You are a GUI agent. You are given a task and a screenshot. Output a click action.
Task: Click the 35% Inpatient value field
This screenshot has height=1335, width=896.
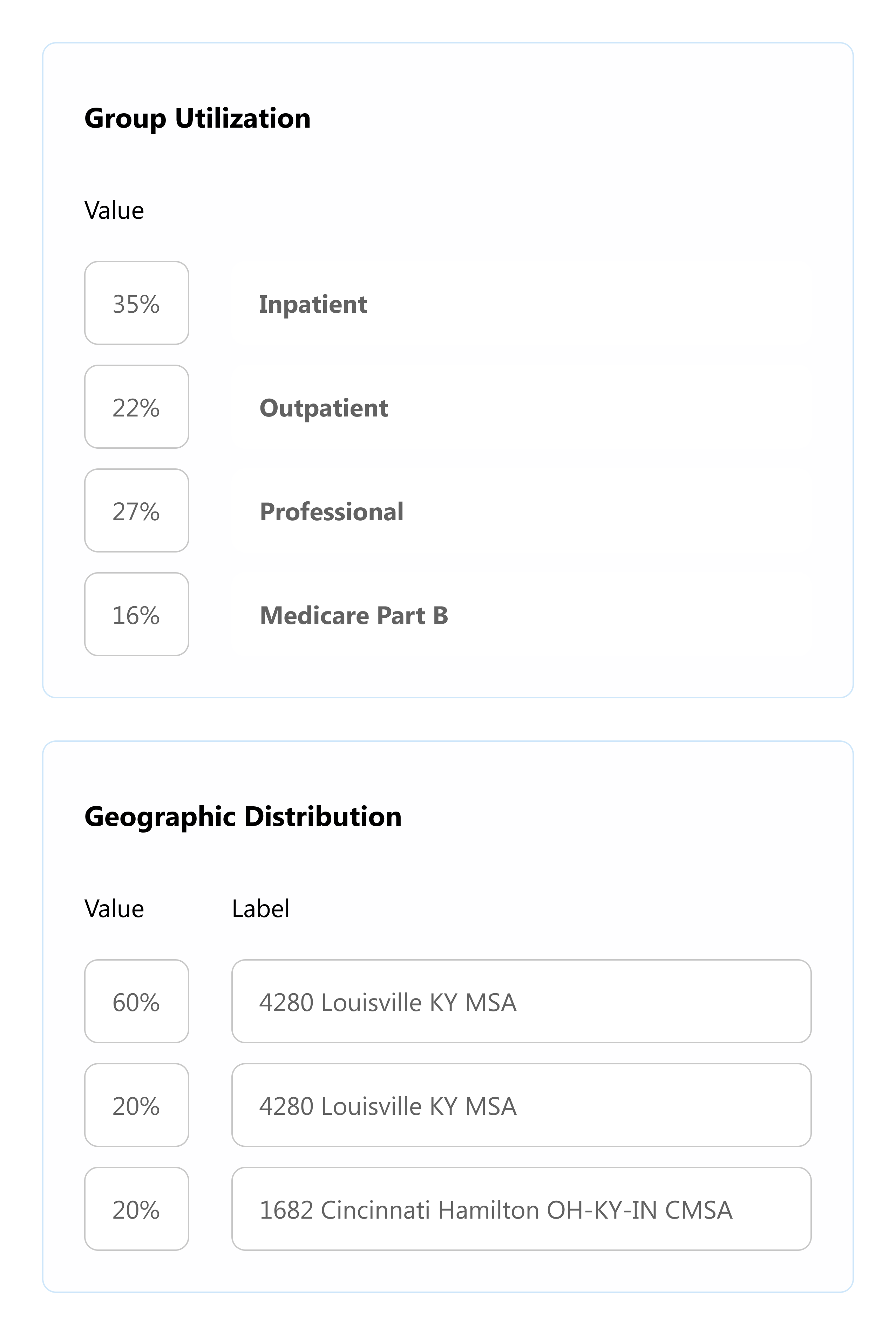click(x=136, y=304)
